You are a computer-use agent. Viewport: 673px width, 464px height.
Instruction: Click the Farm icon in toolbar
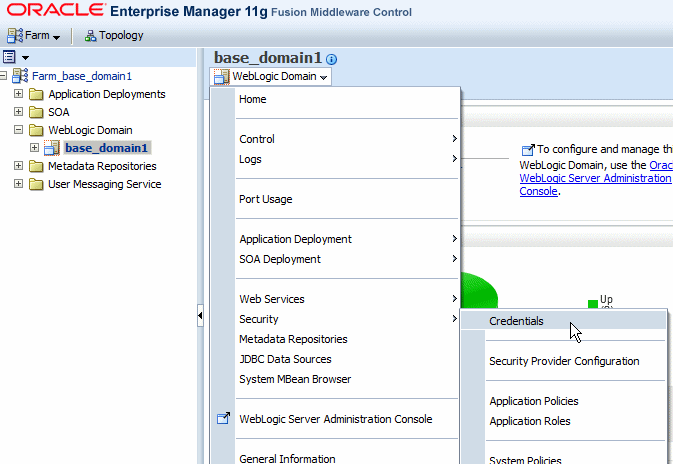point(15,36)
